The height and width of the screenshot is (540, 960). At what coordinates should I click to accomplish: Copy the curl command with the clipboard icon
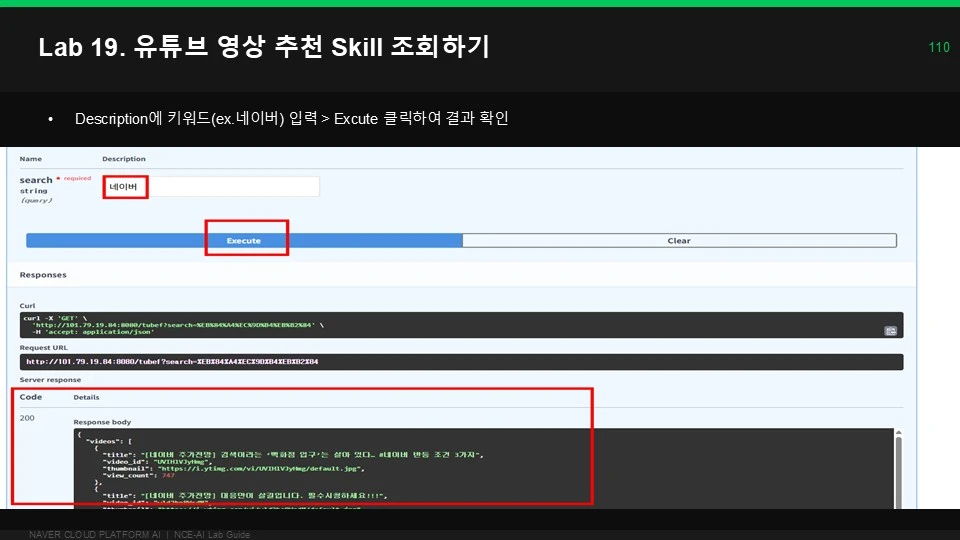click(891, 331)
